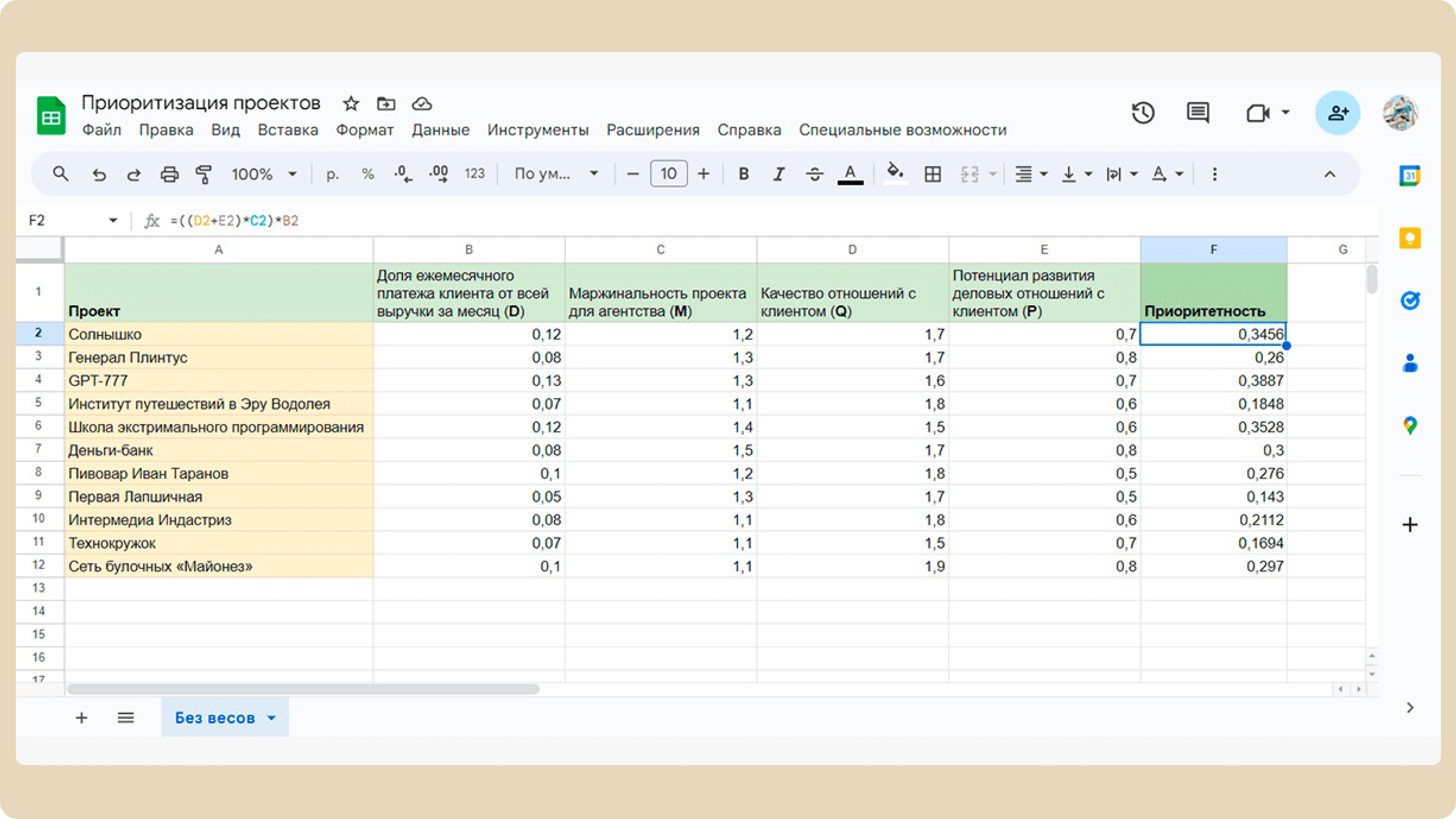Viewport: 1456px width, 819px height.
Task: Open Google Maps sidebar icon
Action: click(x=1410, y=425)
